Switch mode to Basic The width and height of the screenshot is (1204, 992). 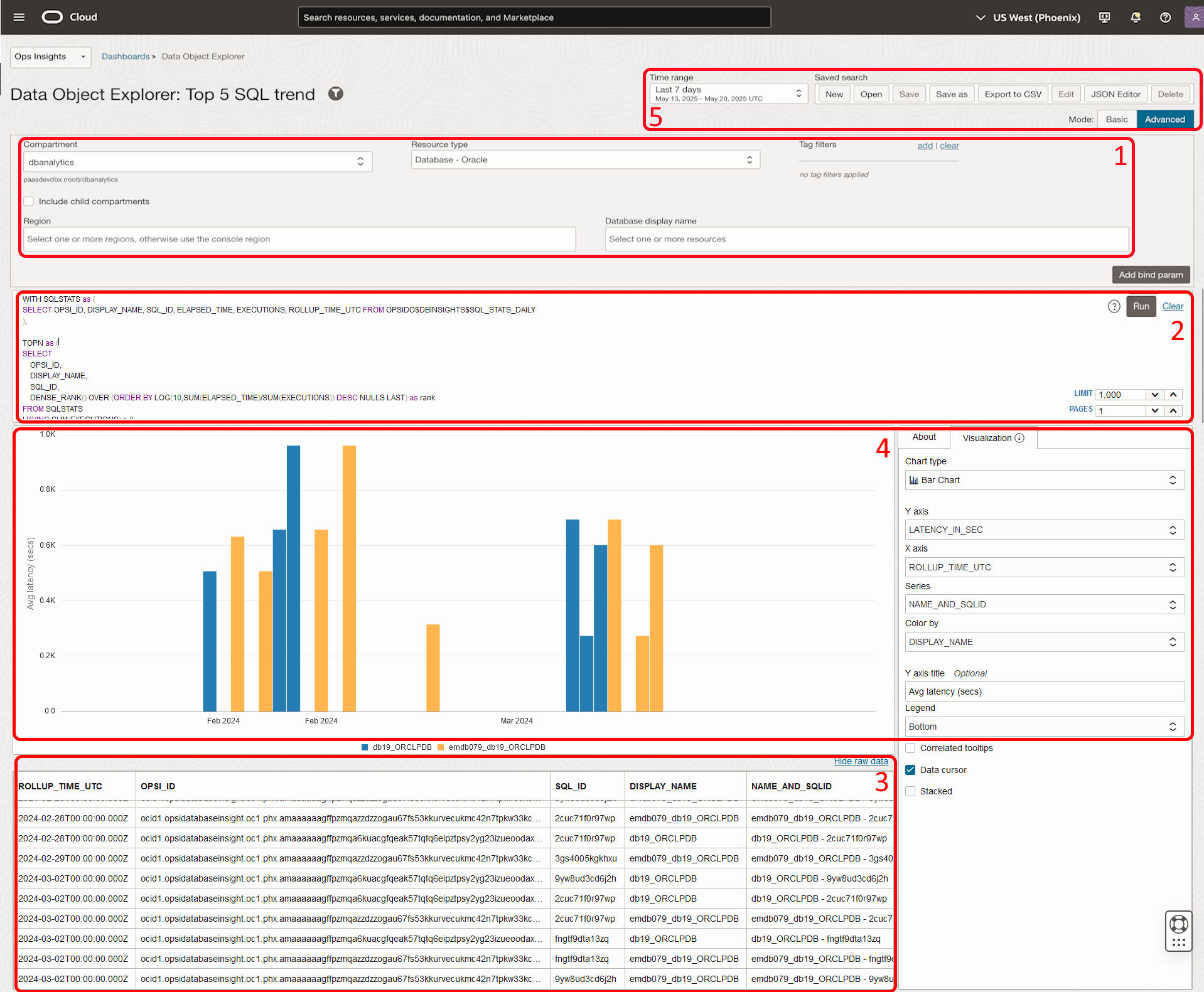(x=1117, y=119)
